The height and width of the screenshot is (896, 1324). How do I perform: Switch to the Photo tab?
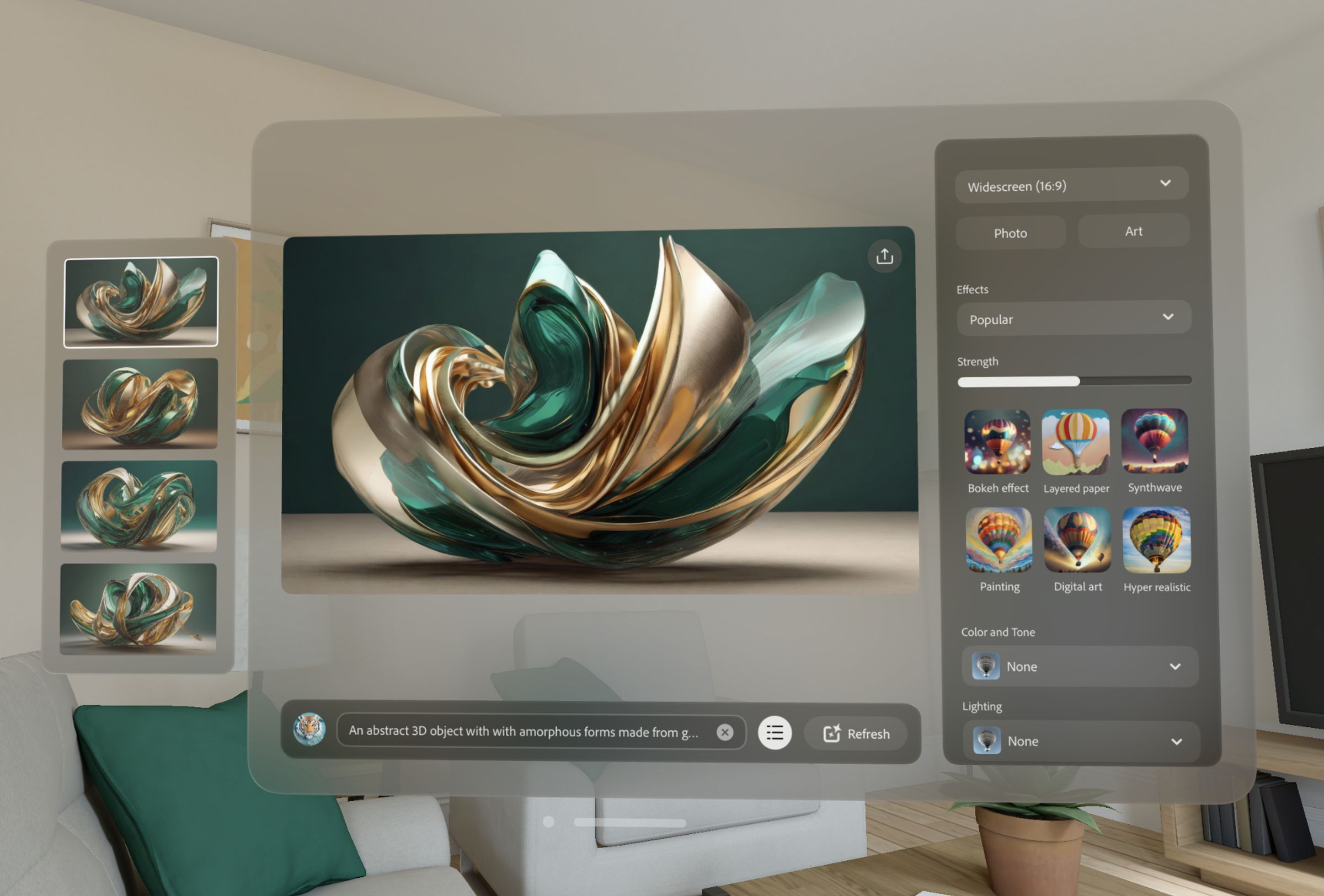pos(1010,232)
